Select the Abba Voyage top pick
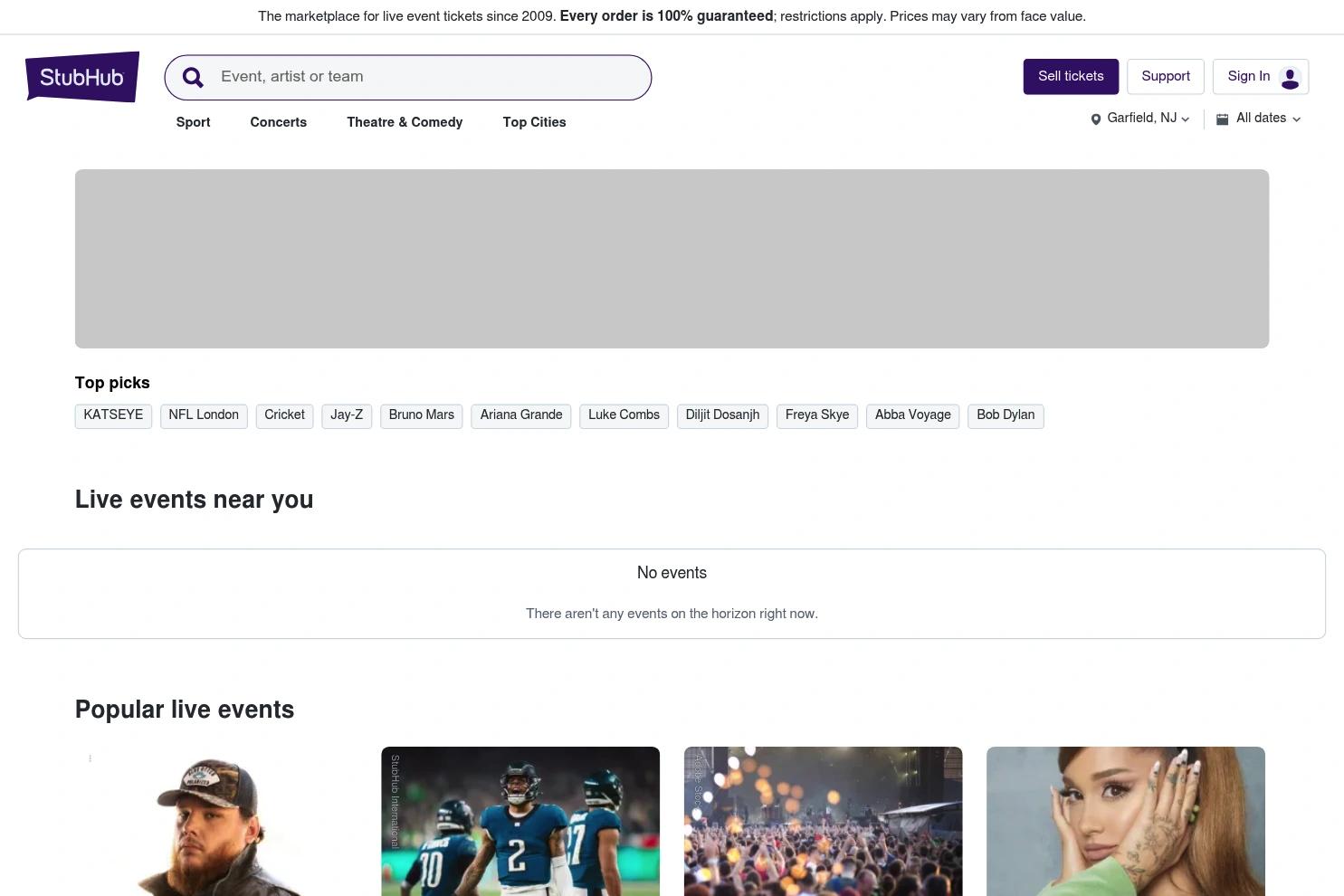This screenshot has height=896, width=1344. [x=913, y=415]
